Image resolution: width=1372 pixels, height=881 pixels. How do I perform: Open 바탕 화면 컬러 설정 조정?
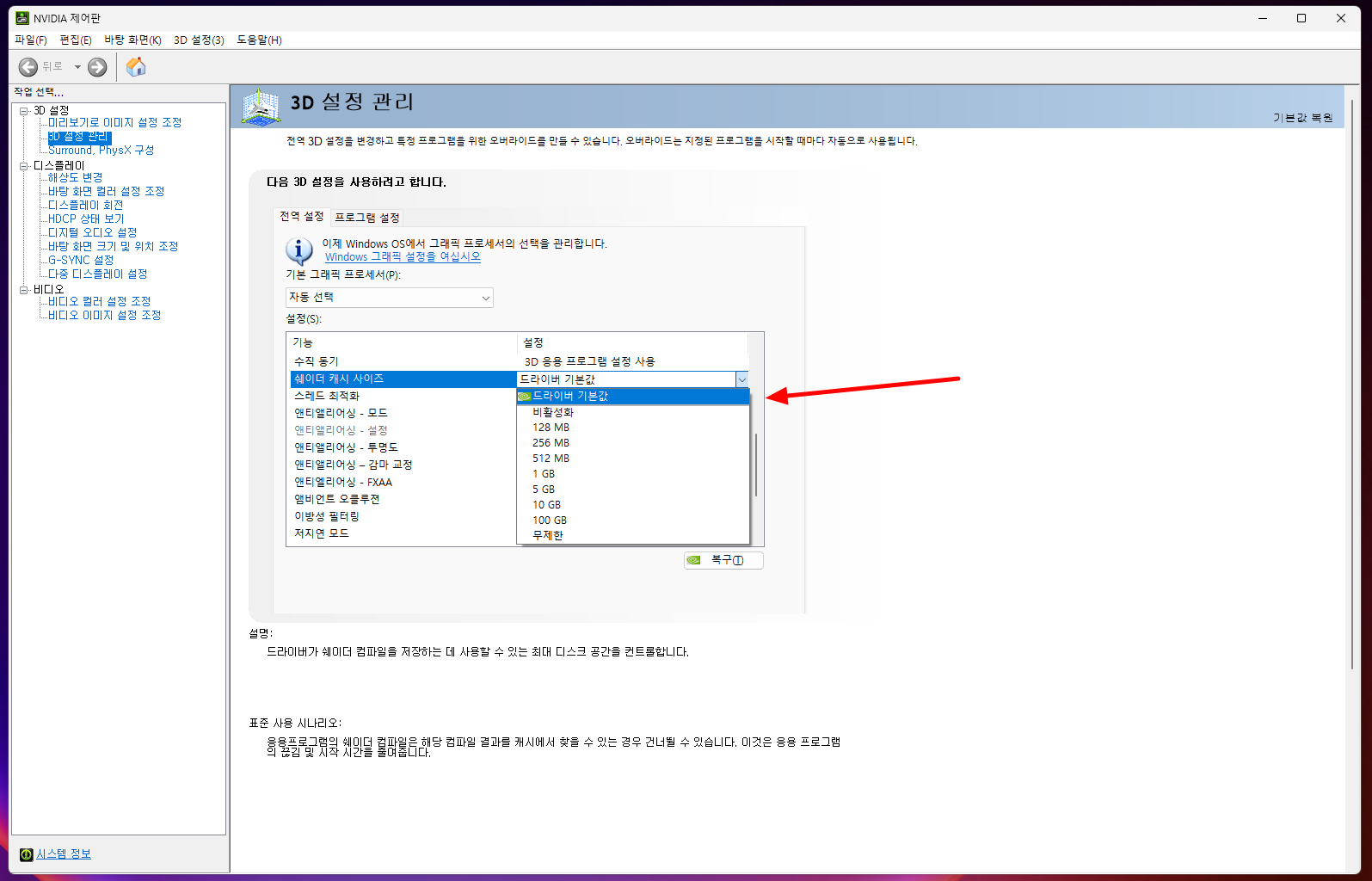(x=106, y=192)
